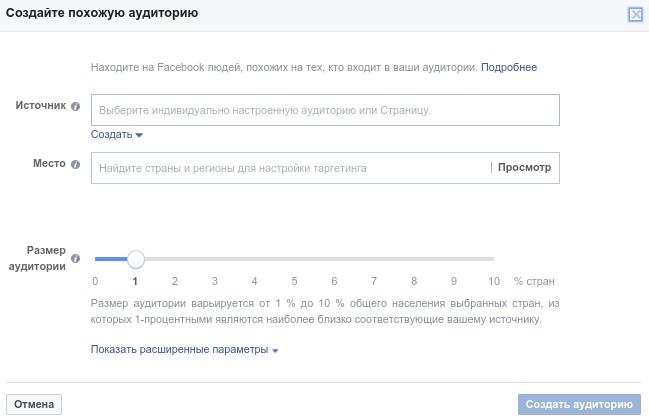Click the Отмена button
Image resolution: width=649 pixels, height=419 pixels.
point(34,404)
